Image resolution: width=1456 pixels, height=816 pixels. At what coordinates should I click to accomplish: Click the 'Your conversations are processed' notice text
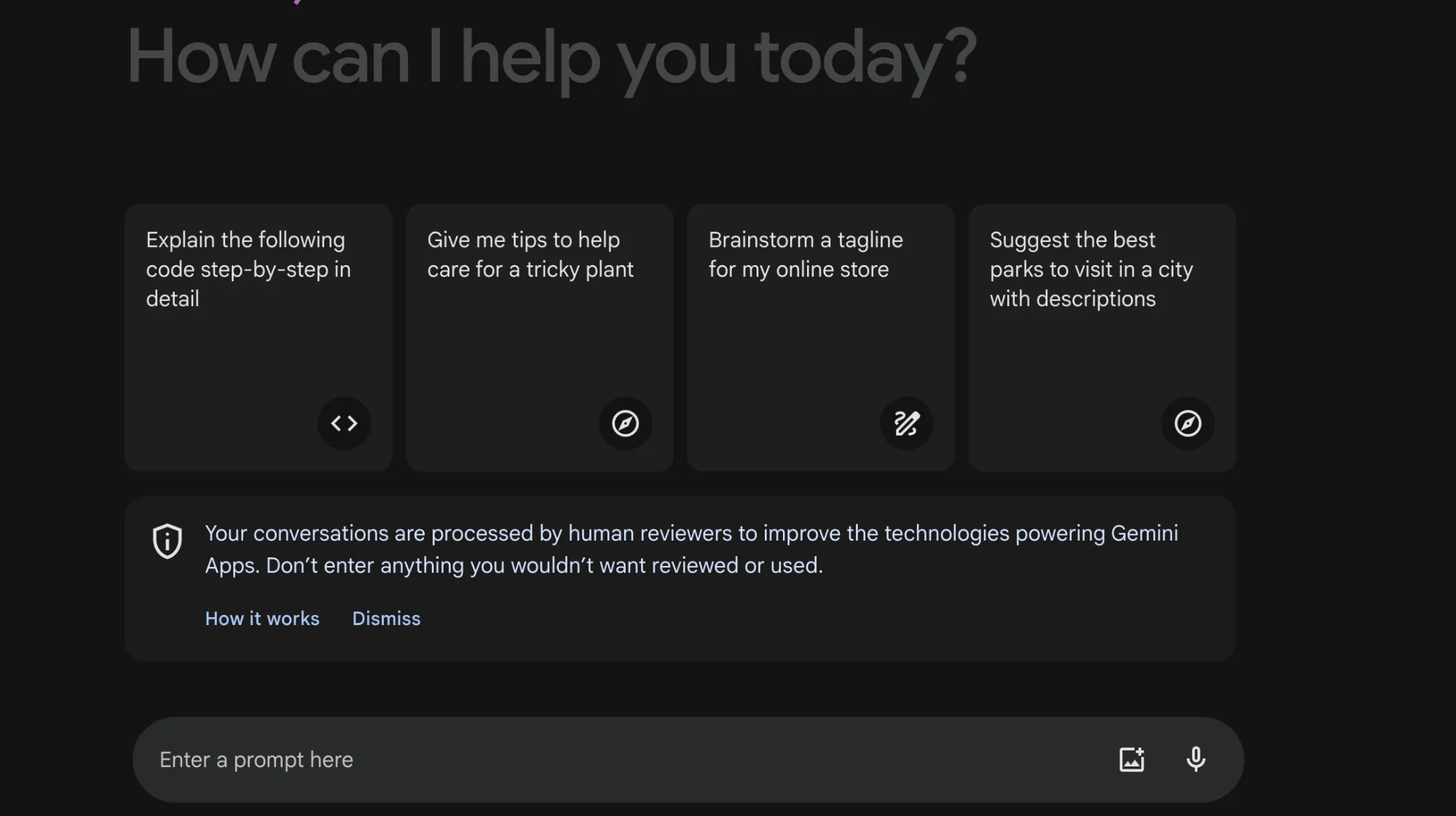click(x=691, y=549)
